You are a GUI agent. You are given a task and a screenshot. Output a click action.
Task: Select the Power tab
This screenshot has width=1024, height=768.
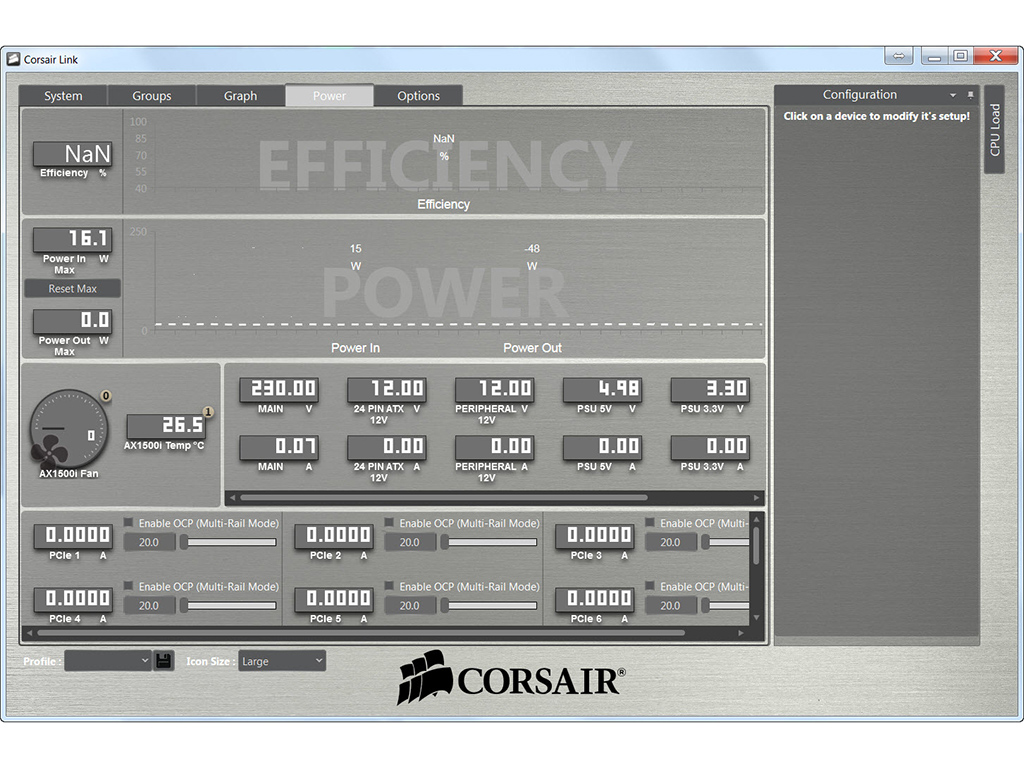pos(329,95)
